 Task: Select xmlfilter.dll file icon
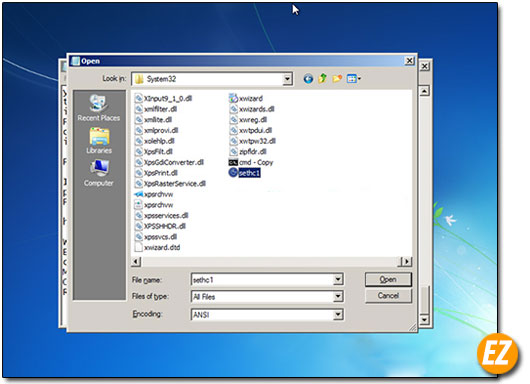point(139,109)
